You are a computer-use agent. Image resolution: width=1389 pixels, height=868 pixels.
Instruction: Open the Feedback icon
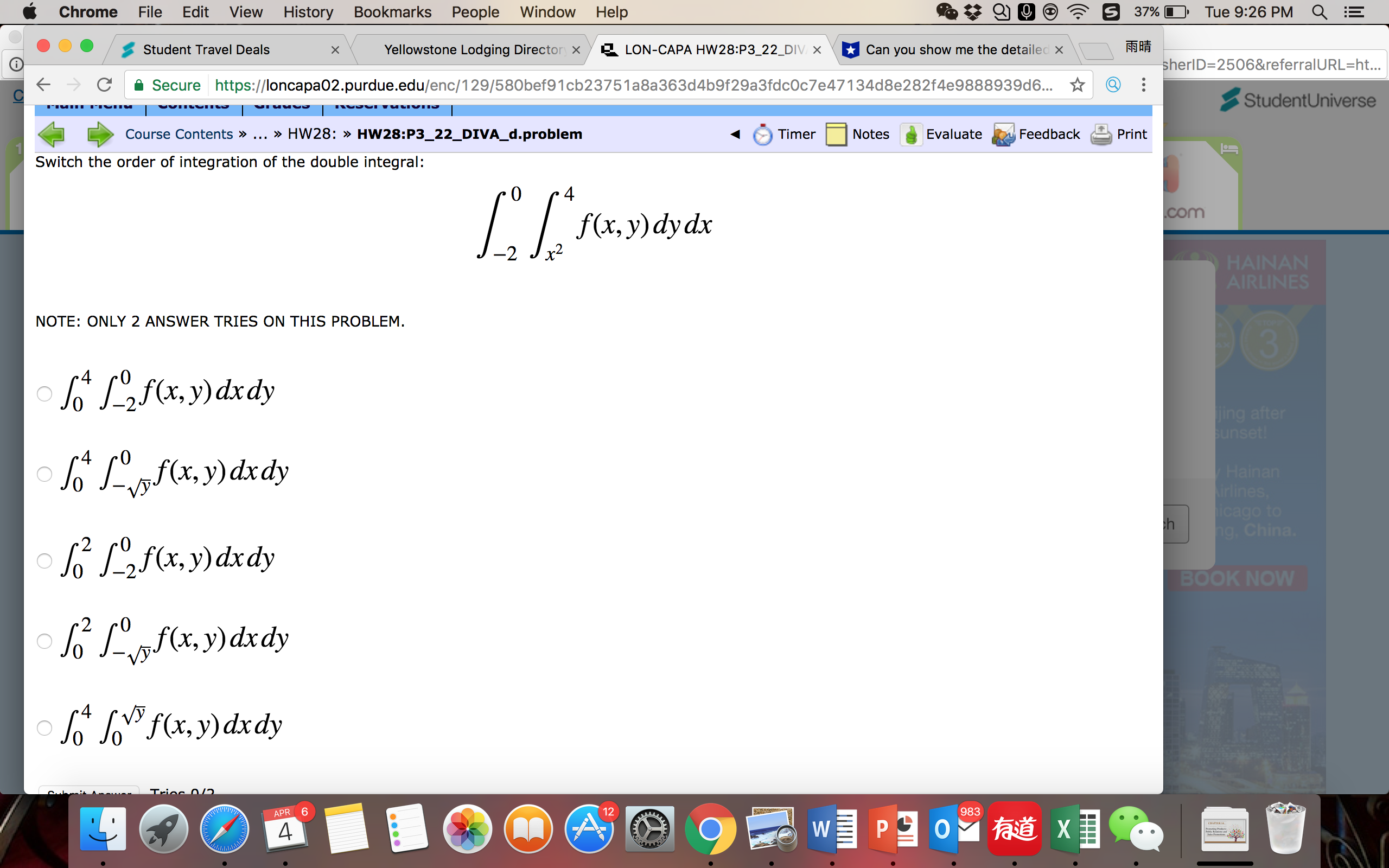(1003, 135)
